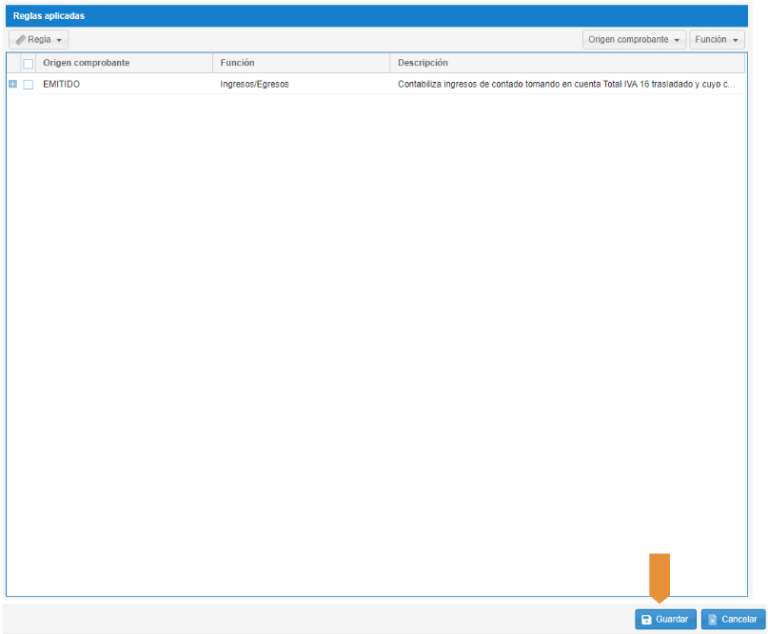Save the rules with the Guardar button
Viewport: 768px width, 634px height.
665,620
